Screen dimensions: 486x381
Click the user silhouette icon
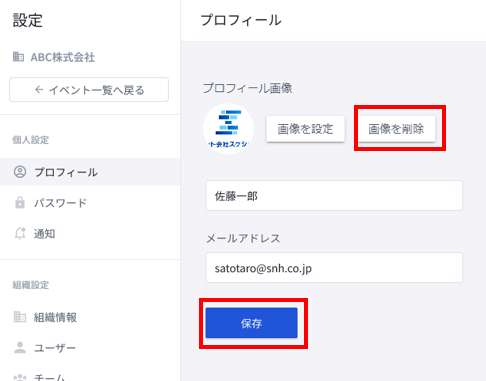click(x=20, y=347)
